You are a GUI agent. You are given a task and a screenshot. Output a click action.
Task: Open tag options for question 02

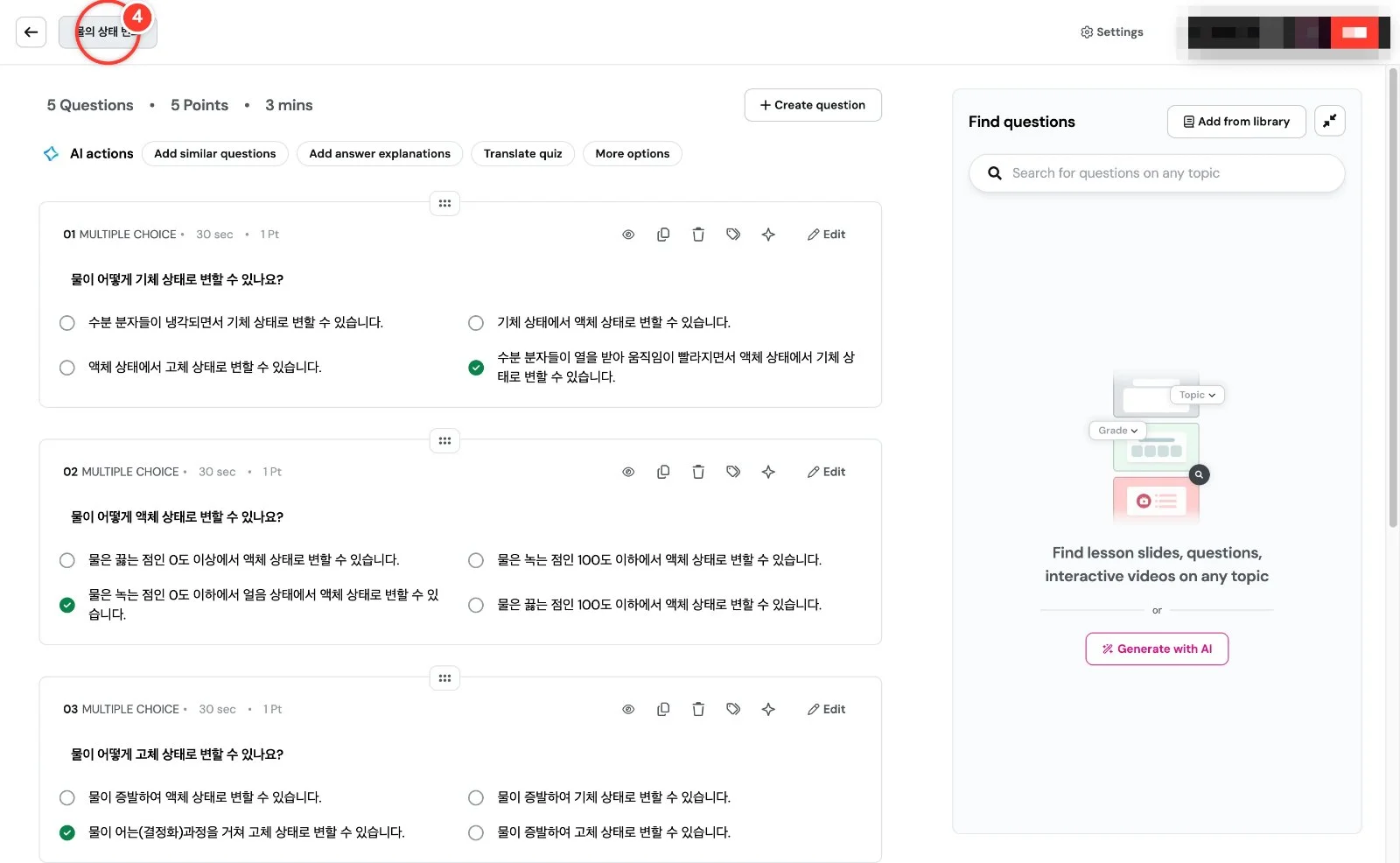[733, 472]
